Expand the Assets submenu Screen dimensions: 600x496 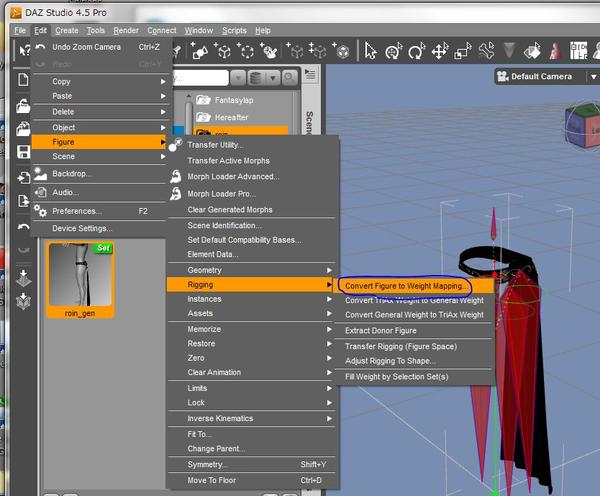[251, 313]
